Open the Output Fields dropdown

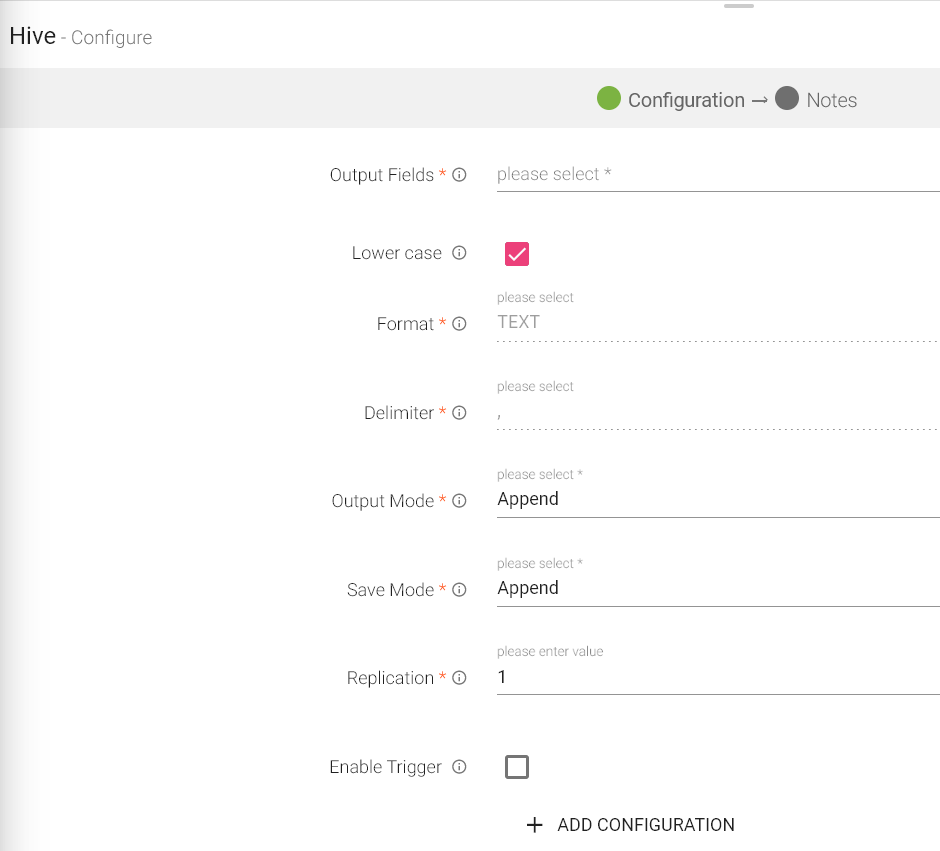tap(716, 175)
